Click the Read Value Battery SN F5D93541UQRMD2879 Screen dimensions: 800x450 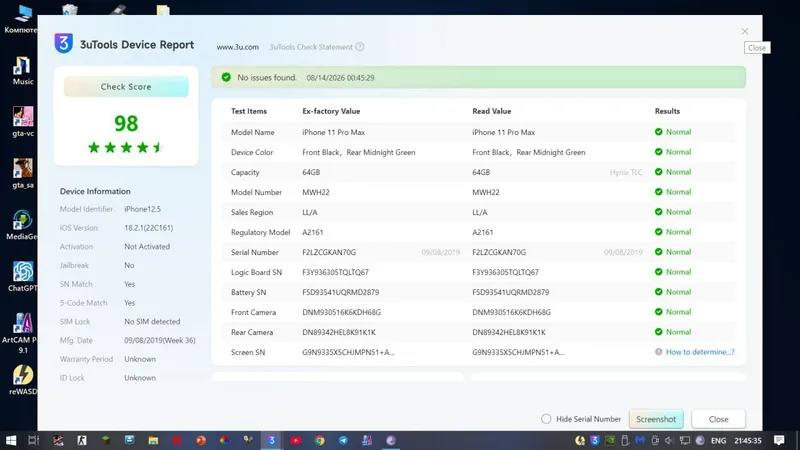(511, 292)
